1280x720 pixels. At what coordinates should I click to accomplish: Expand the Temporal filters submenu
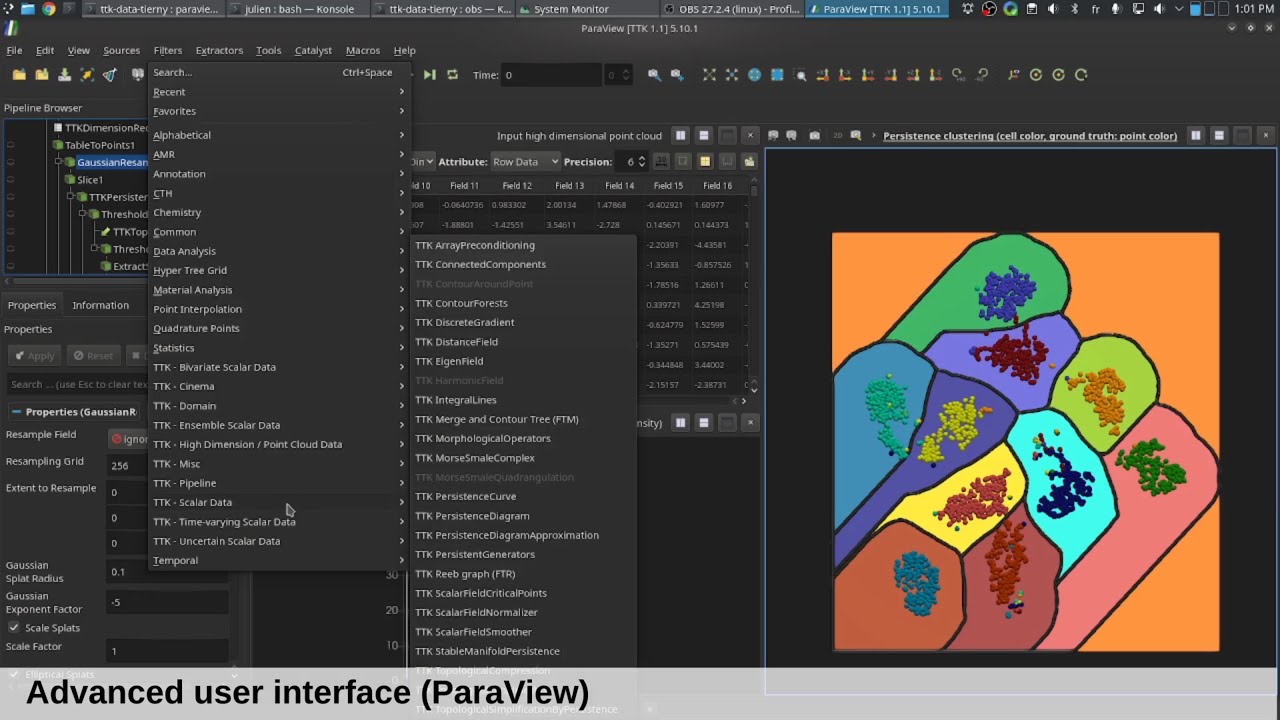click(x=278, y=561)
